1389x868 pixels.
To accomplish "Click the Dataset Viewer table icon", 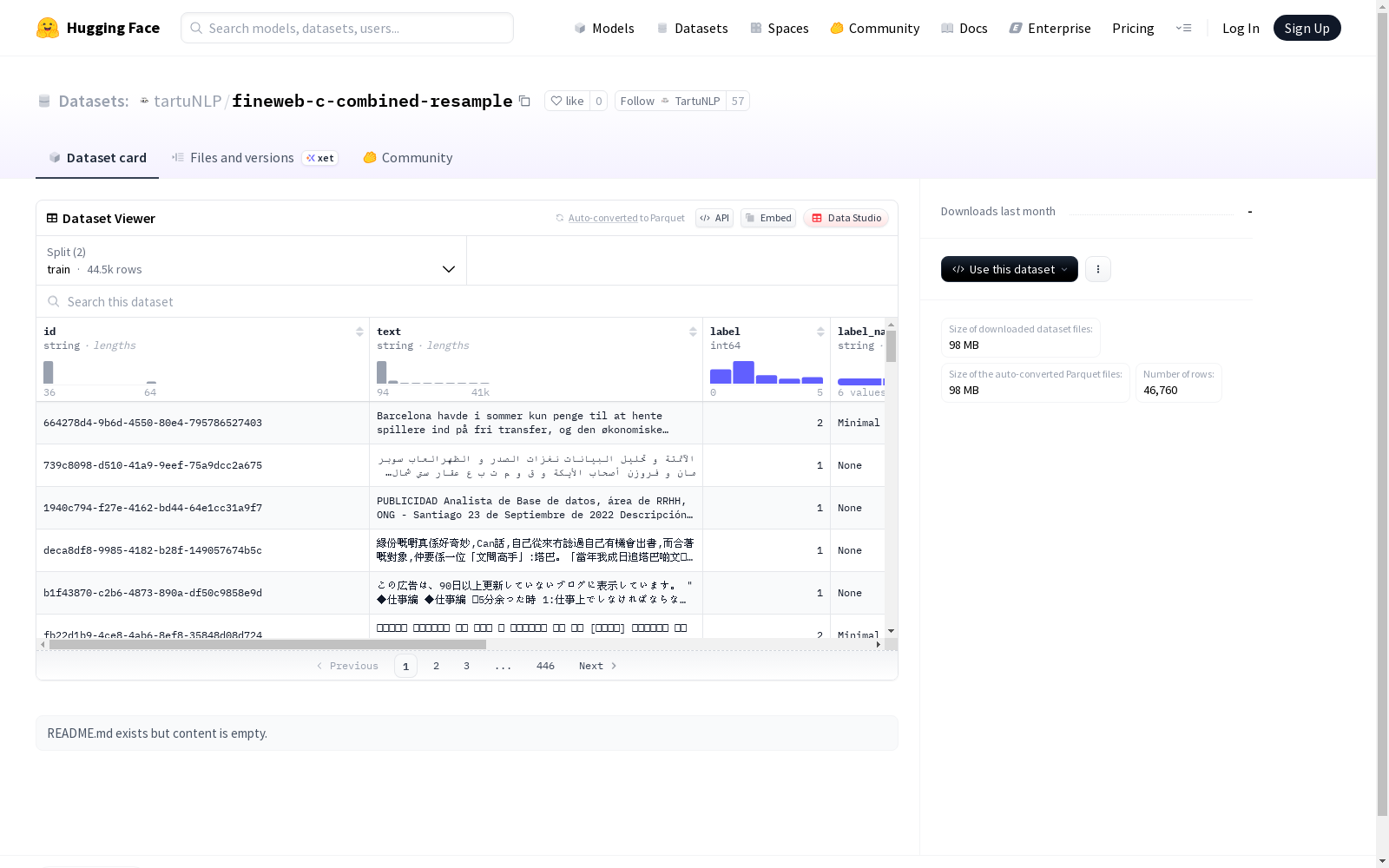I will [52, 218].
